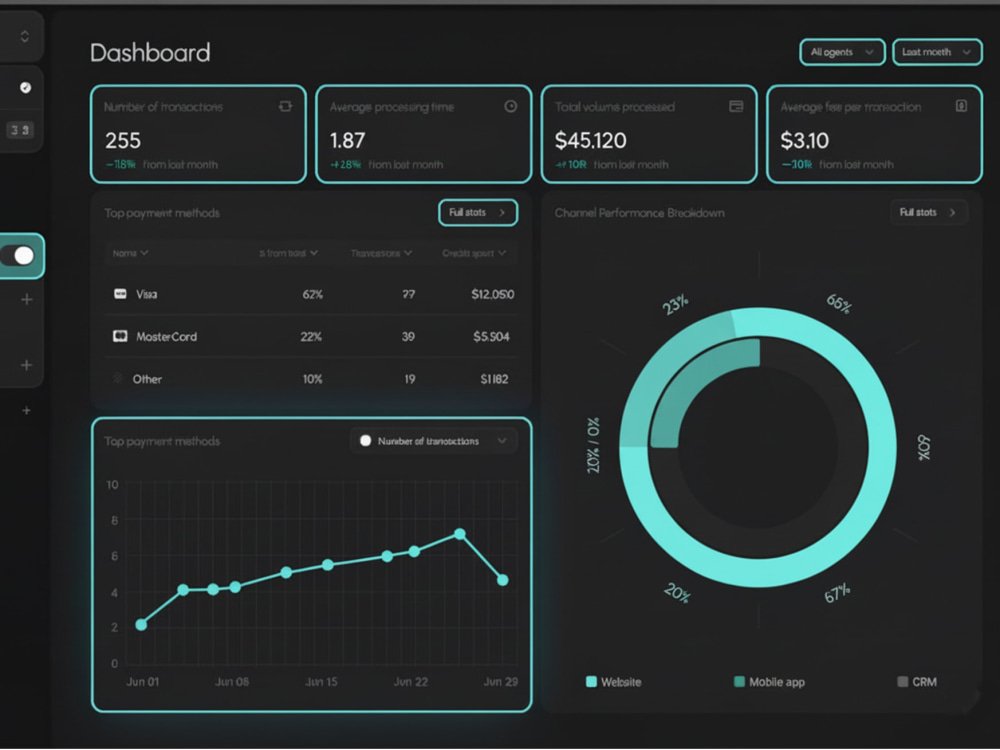Sort table by Transactions column
1000x750 pixels.
tap(381, 253)
